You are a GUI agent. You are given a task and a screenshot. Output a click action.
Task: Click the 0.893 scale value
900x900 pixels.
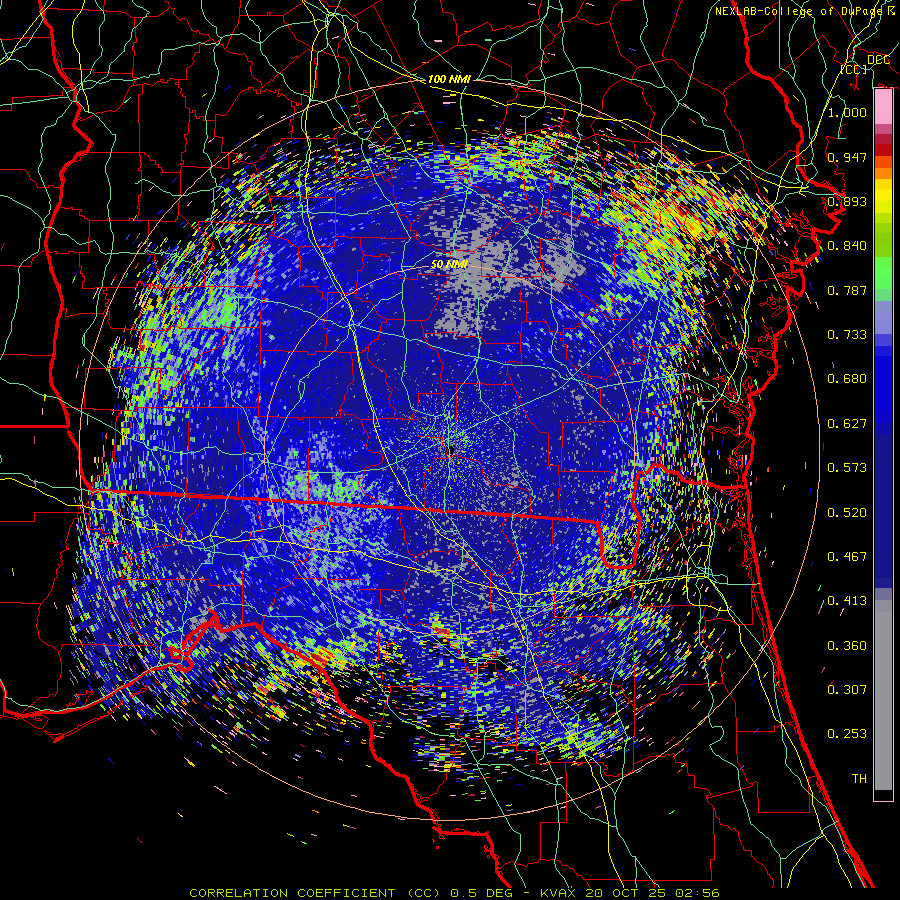847,201
